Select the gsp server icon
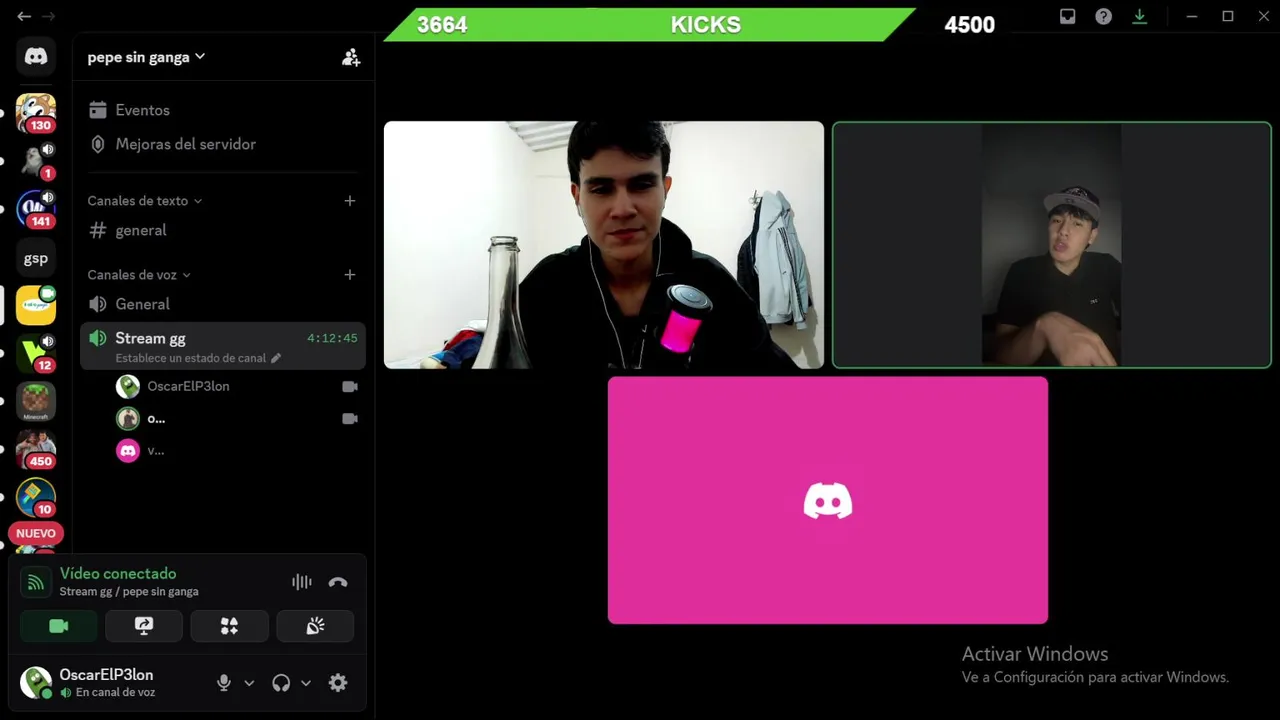The height and width of the screenshot is (720, 1280). 36,258
